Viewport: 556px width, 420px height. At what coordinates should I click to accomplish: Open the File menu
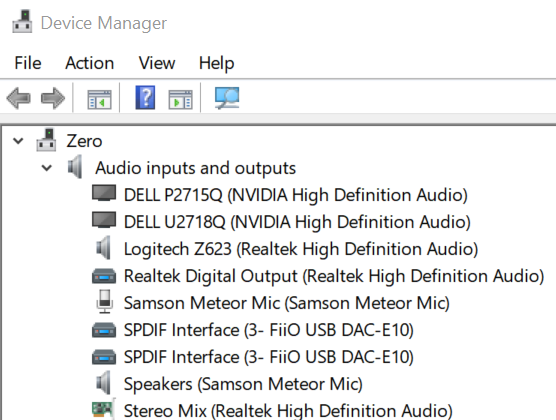tap(28, 63)
